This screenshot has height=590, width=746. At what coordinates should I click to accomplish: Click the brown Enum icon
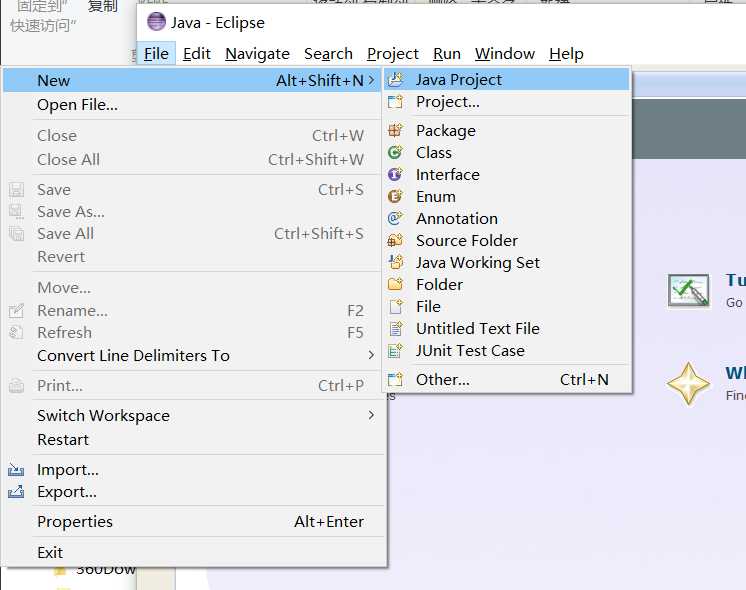pyautogui.click(x=395, y=196)
